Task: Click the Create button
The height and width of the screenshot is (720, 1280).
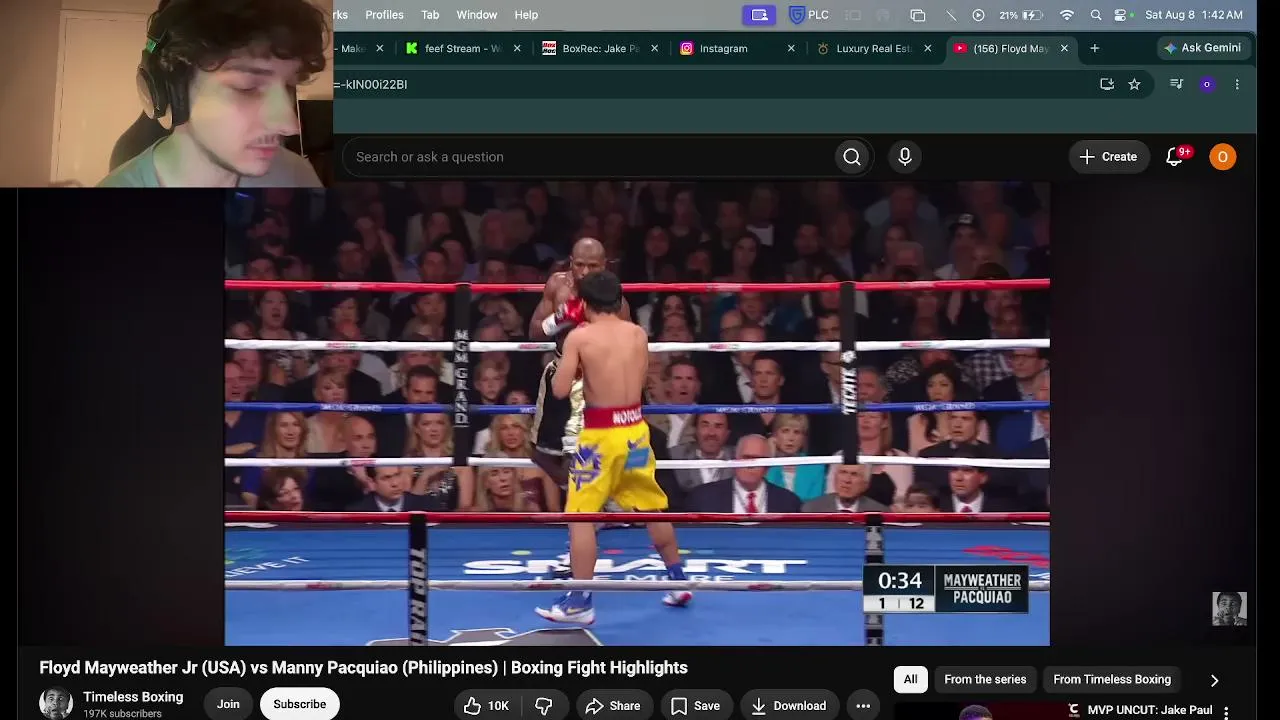Action: pos(1109,157)
